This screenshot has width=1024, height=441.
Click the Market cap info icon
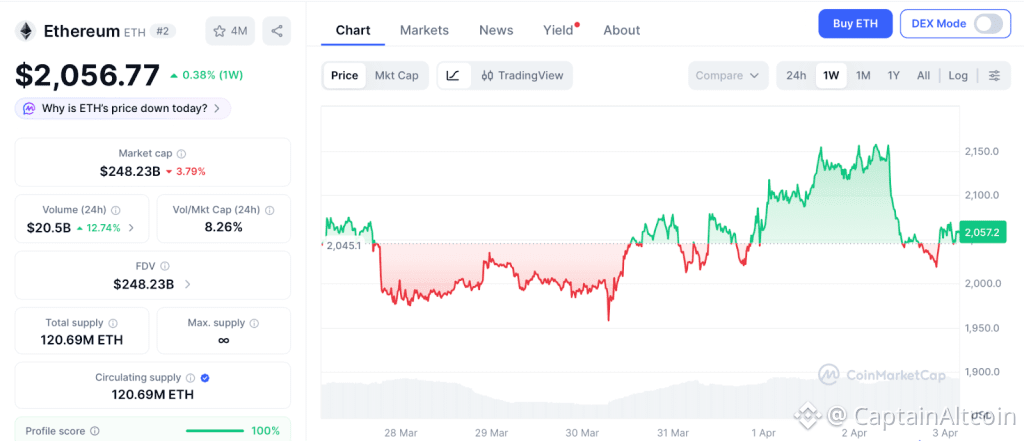pos(181,154)
